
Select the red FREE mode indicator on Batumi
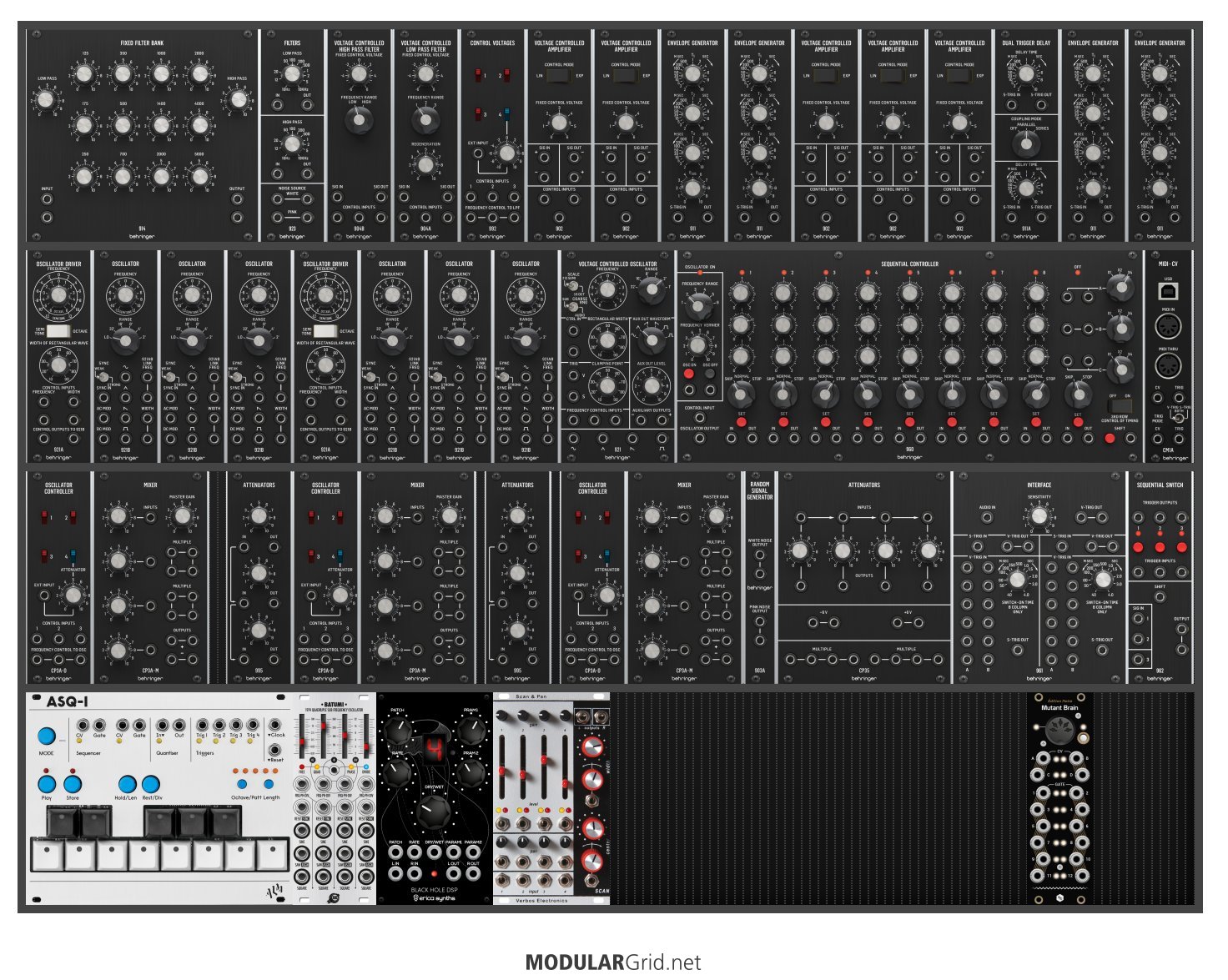click(303, 766)
